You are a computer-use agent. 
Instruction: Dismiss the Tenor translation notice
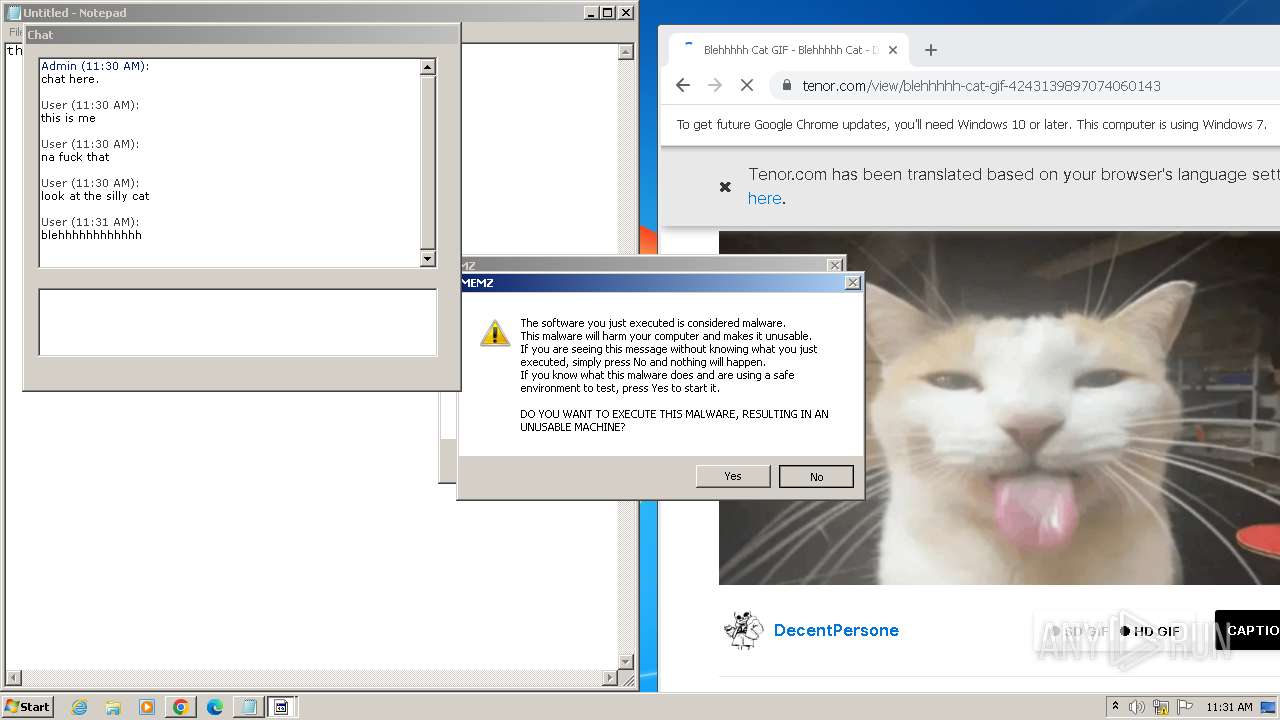point(725,187)
